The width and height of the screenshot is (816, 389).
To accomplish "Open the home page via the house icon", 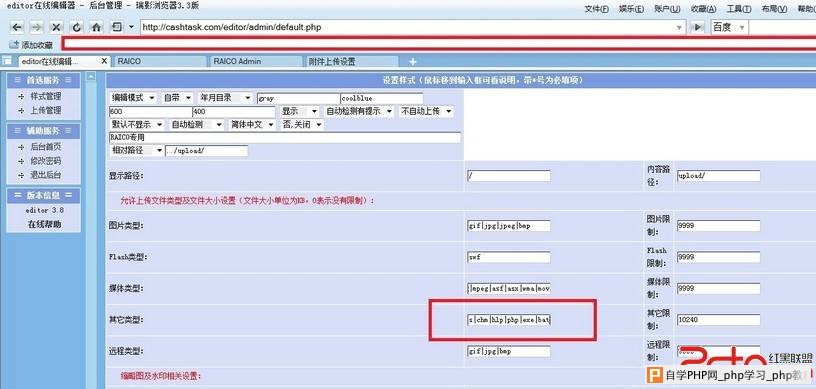I will click(97, 27).
